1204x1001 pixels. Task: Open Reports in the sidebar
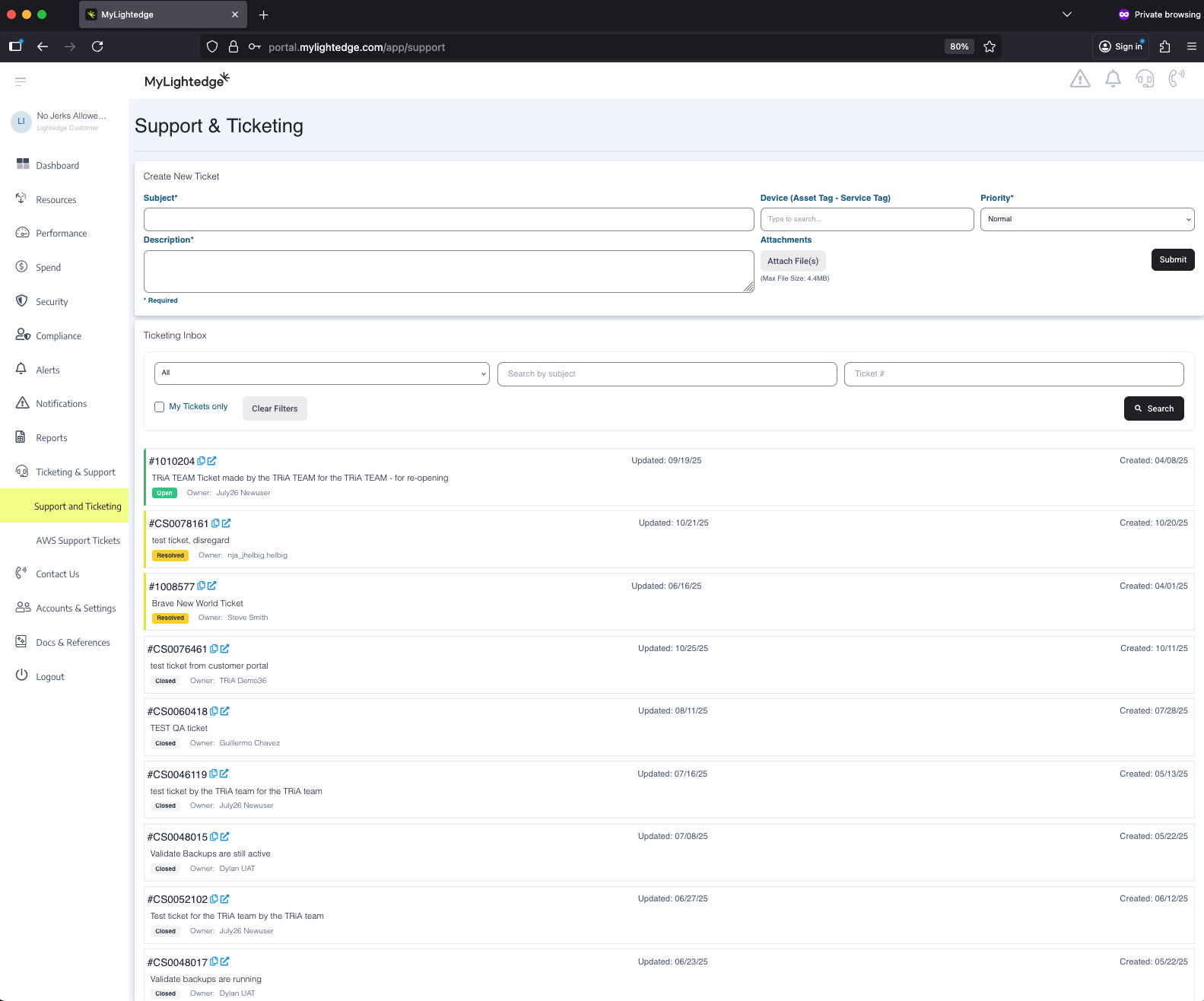pos(51,438)
